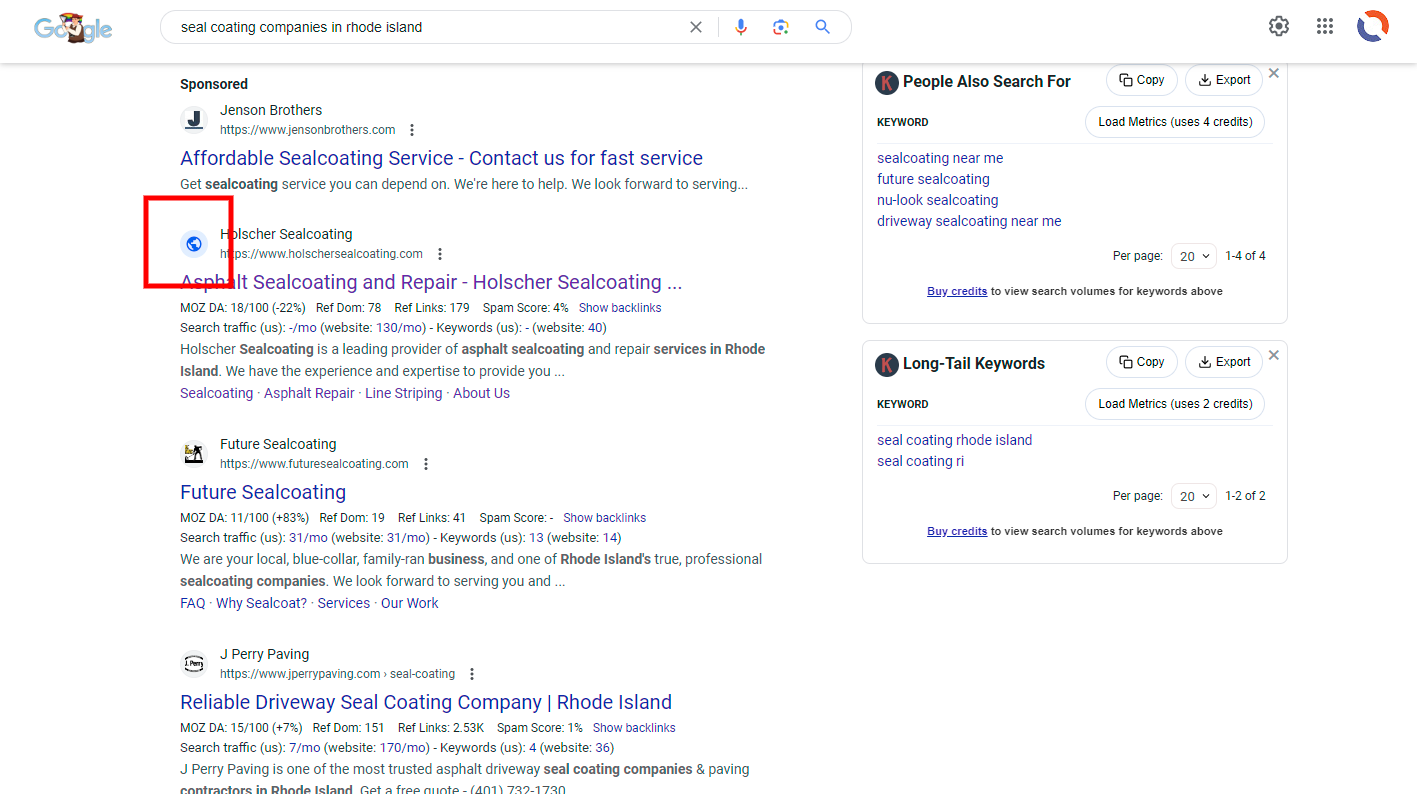Open the options menu beside jperrypaving.com

(x=472, y=674)
